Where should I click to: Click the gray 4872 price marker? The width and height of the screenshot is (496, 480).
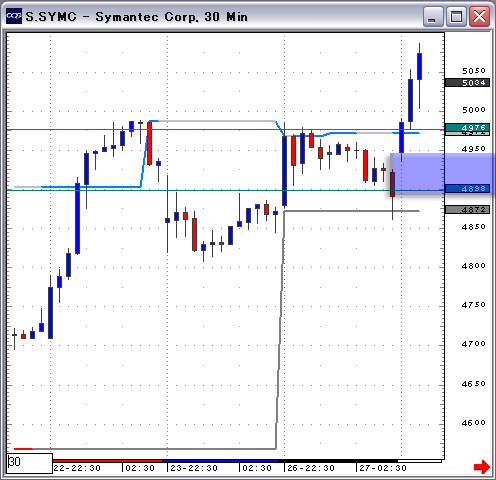coord(467,210)
